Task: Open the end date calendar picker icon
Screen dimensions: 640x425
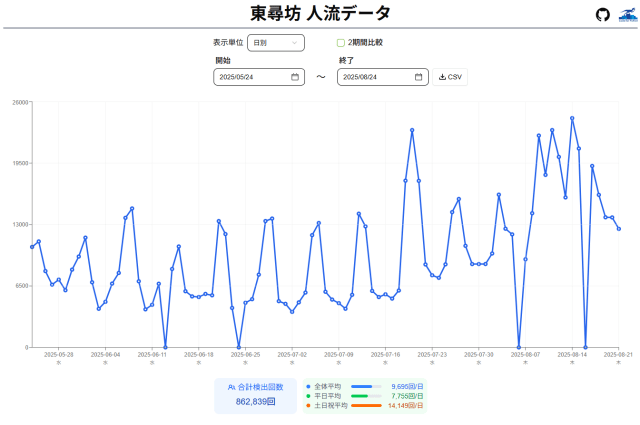Action: [x=418, y=77]
